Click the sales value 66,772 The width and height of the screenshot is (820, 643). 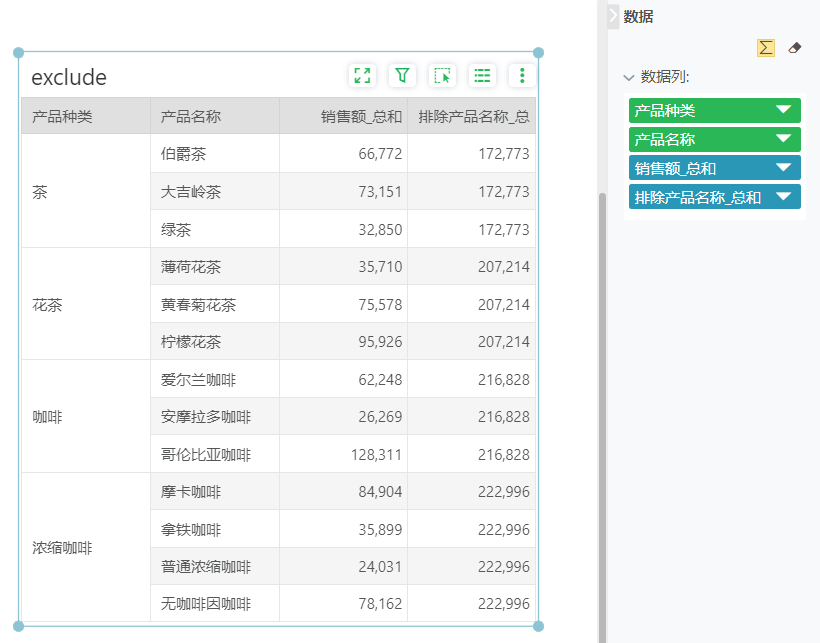tap(380, 154)
